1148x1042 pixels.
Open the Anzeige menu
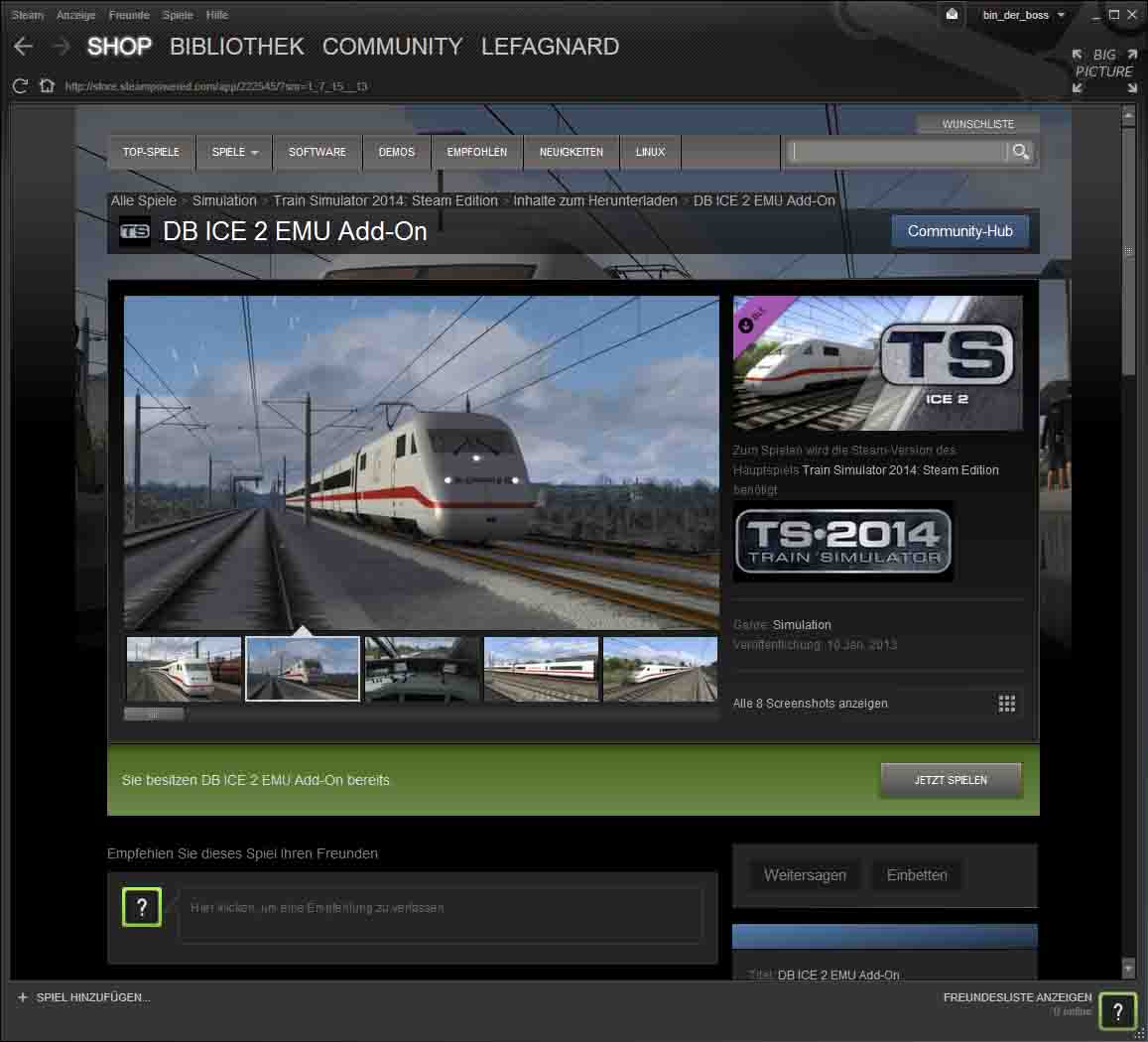[75, 15]
